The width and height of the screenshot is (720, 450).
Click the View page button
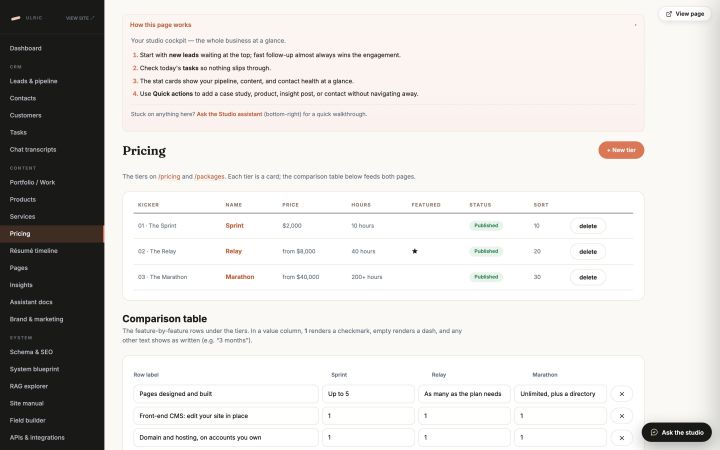[x=685, y=14]
